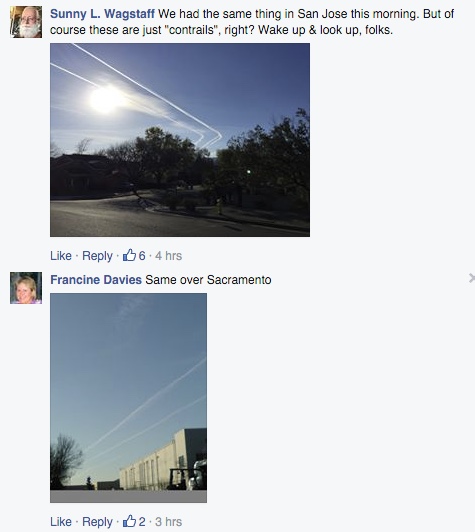Click gray bar beneath Sacramento photo
Image resolution: width=475 pixels, height=532 pixels.
(128, 496)
